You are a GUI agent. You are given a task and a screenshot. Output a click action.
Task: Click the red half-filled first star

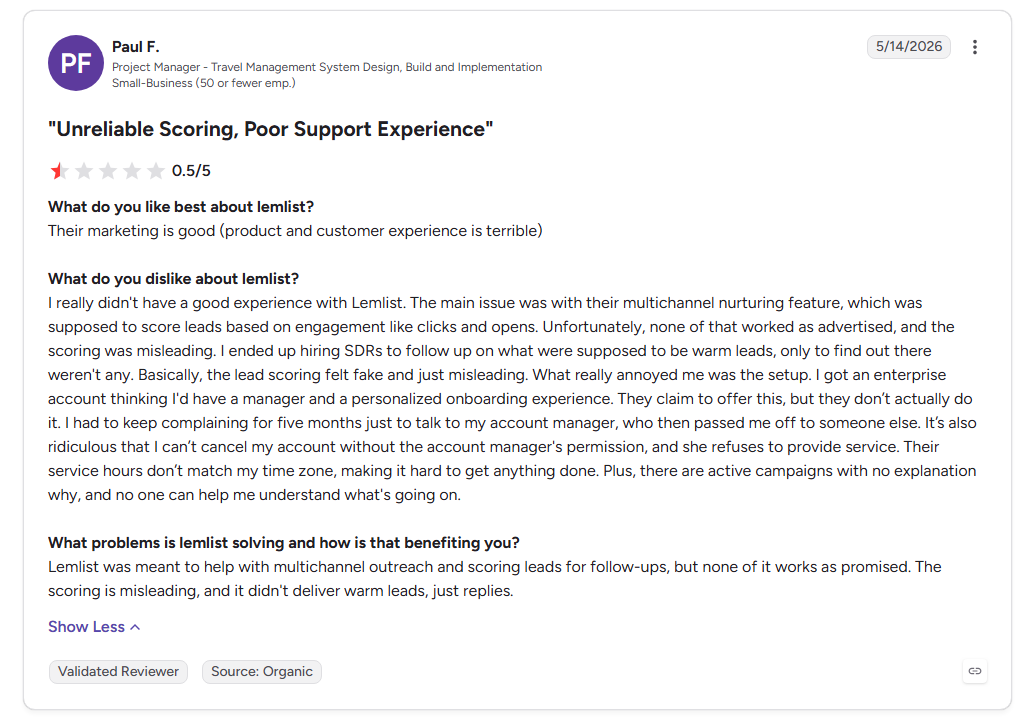(x=59, y=171)
